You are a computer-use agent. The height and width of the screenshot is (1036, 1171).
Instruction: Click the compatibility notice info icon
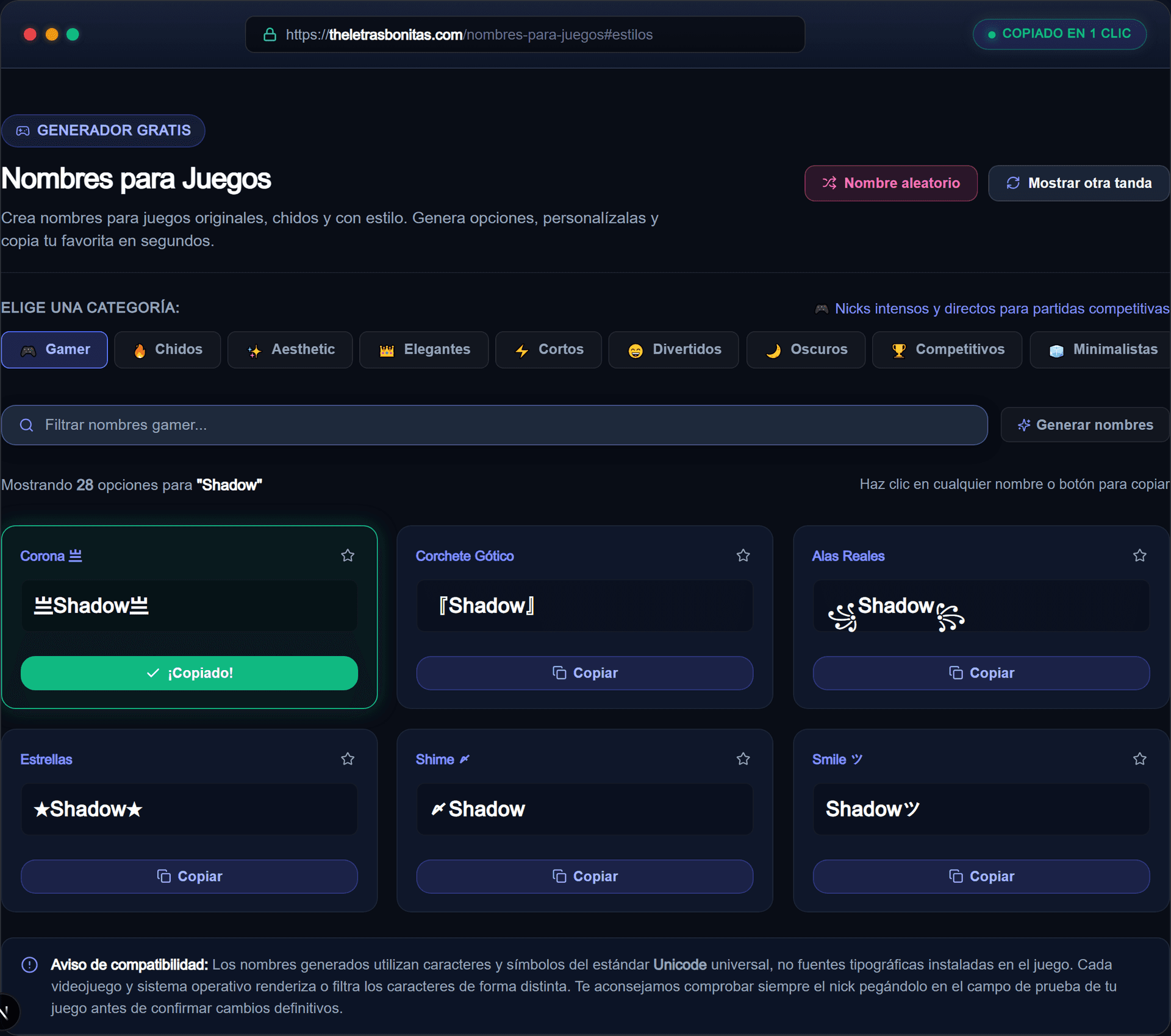click(x=29, y=965)
